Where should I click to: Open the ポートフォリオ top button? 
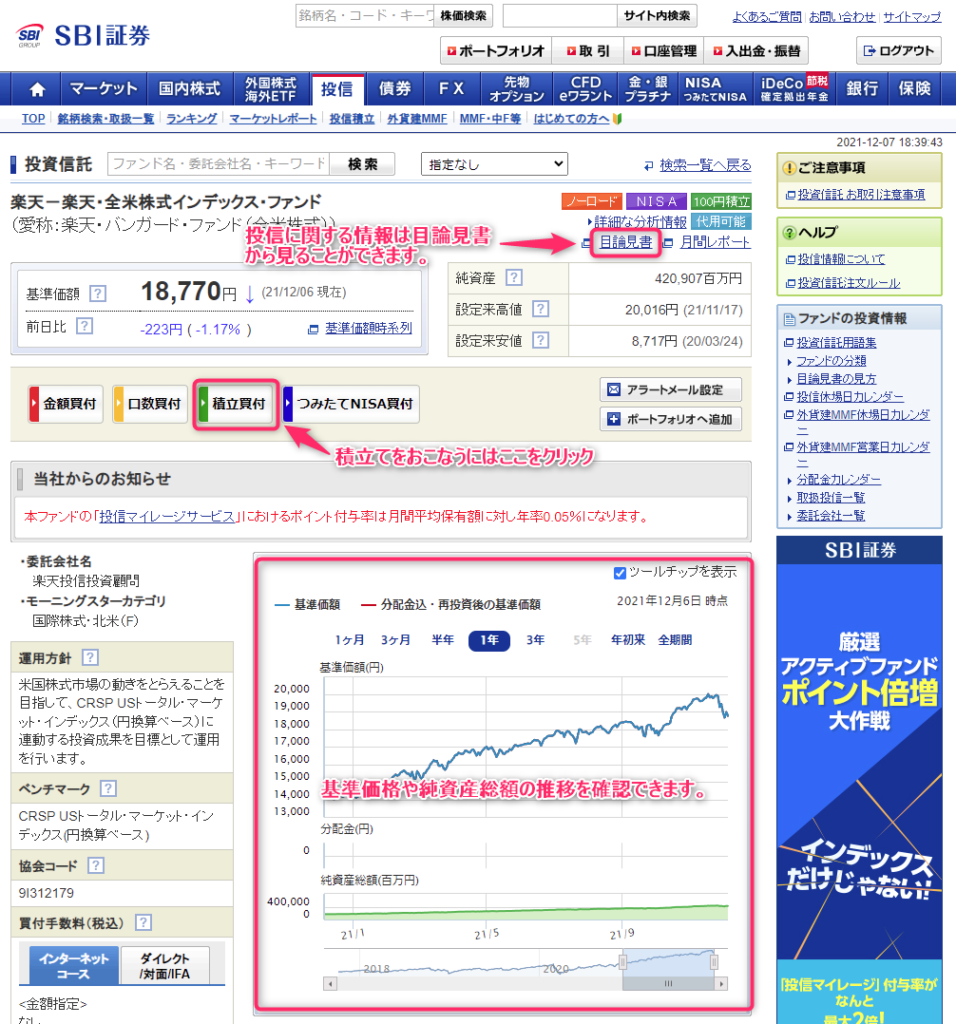tap(496, 51)
